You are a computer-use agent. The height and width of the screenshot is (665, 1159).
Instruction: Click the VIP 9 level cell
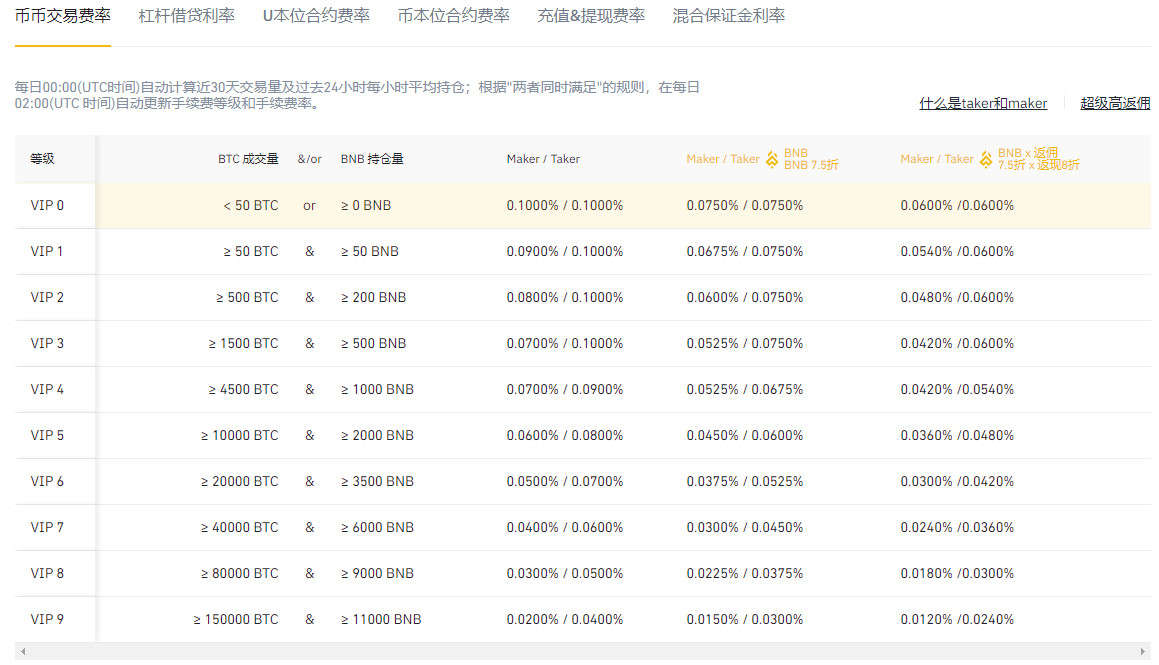(47, 620)
